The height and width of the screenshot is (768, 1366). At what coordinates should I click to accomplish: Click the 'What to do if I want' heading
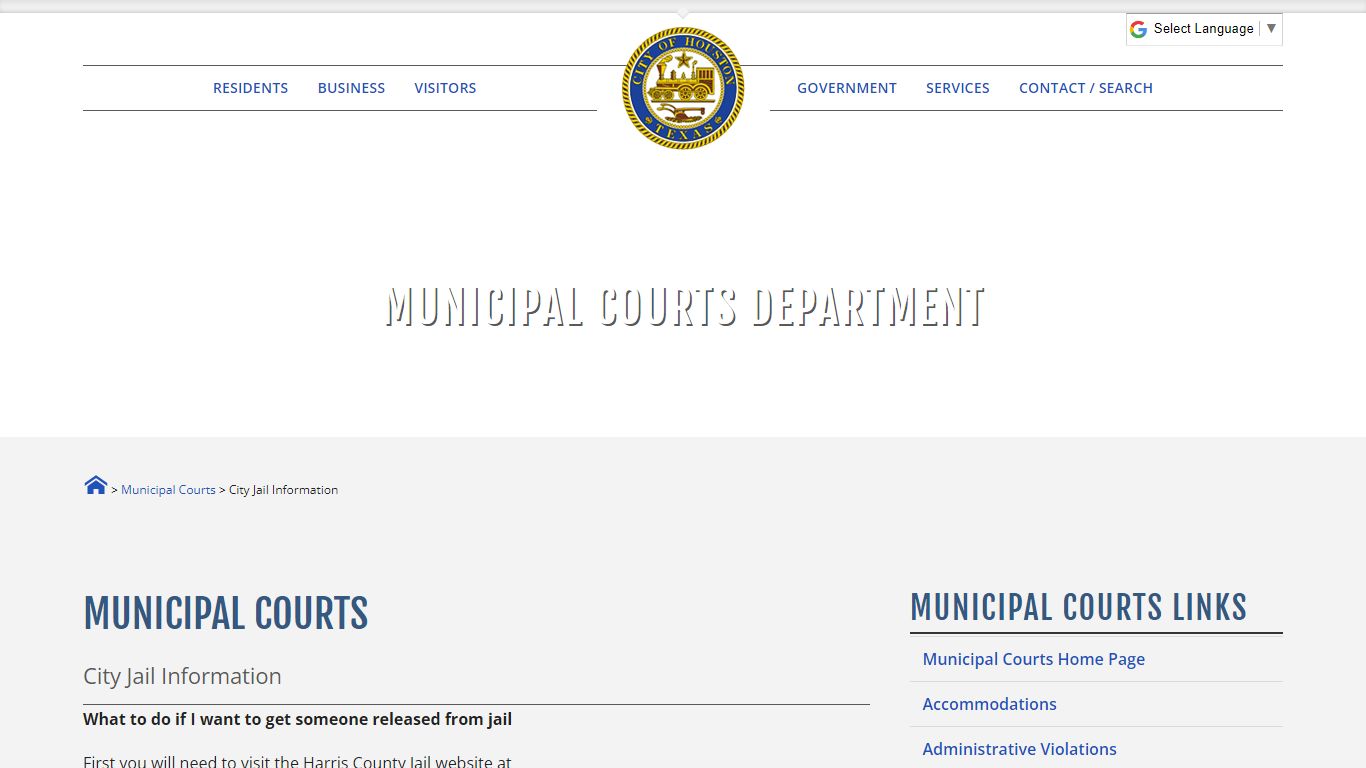pyautogui.click(x=297, y=719)
